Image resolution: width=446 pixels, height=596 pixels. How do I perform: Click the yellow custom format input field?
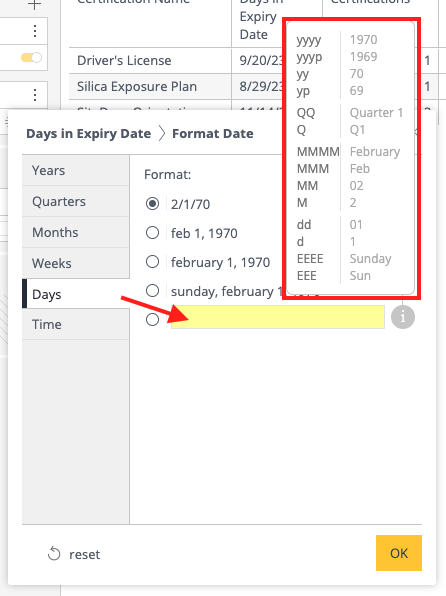click(278, 317)
